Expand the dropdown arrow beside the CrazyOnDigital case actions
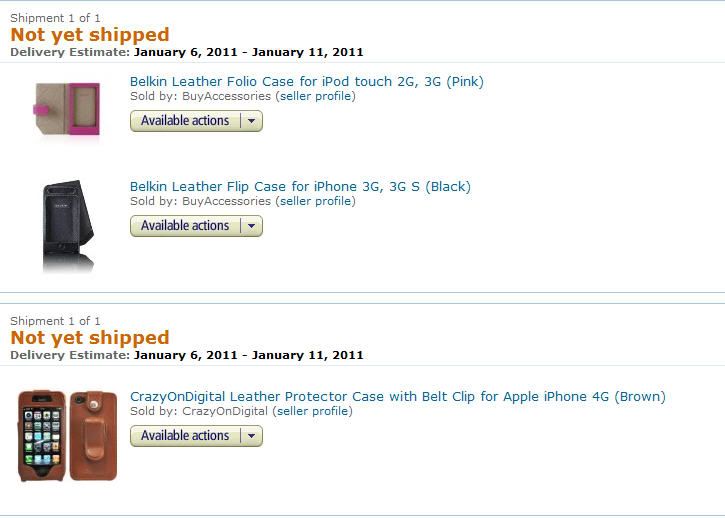The image size is (725, 518). click(252, 436)
